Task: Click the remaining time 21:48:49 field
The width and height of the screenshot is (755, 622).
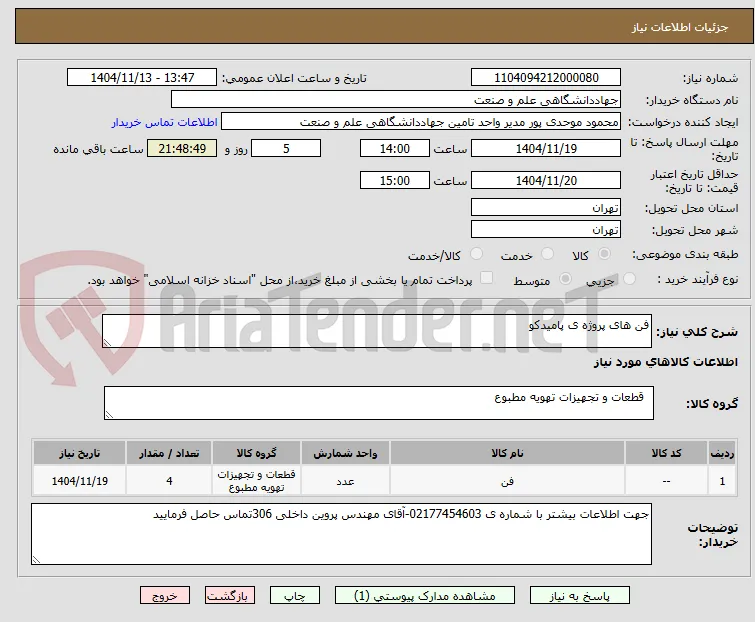Action: pyautogui.click(x=182, y=148)
